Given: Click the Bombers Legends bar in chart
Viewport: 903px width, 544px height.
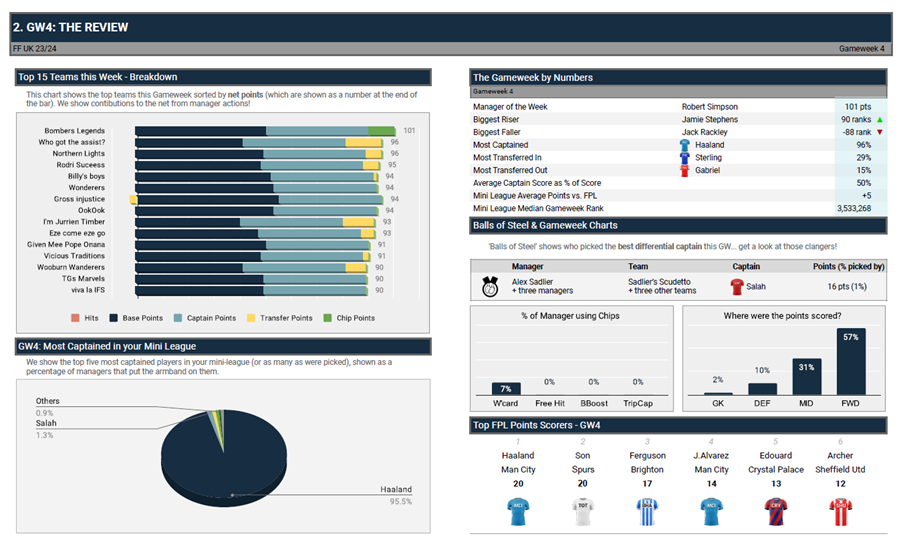Looking at the screenshot, I should pyautogui.click(x=265, y=131).
